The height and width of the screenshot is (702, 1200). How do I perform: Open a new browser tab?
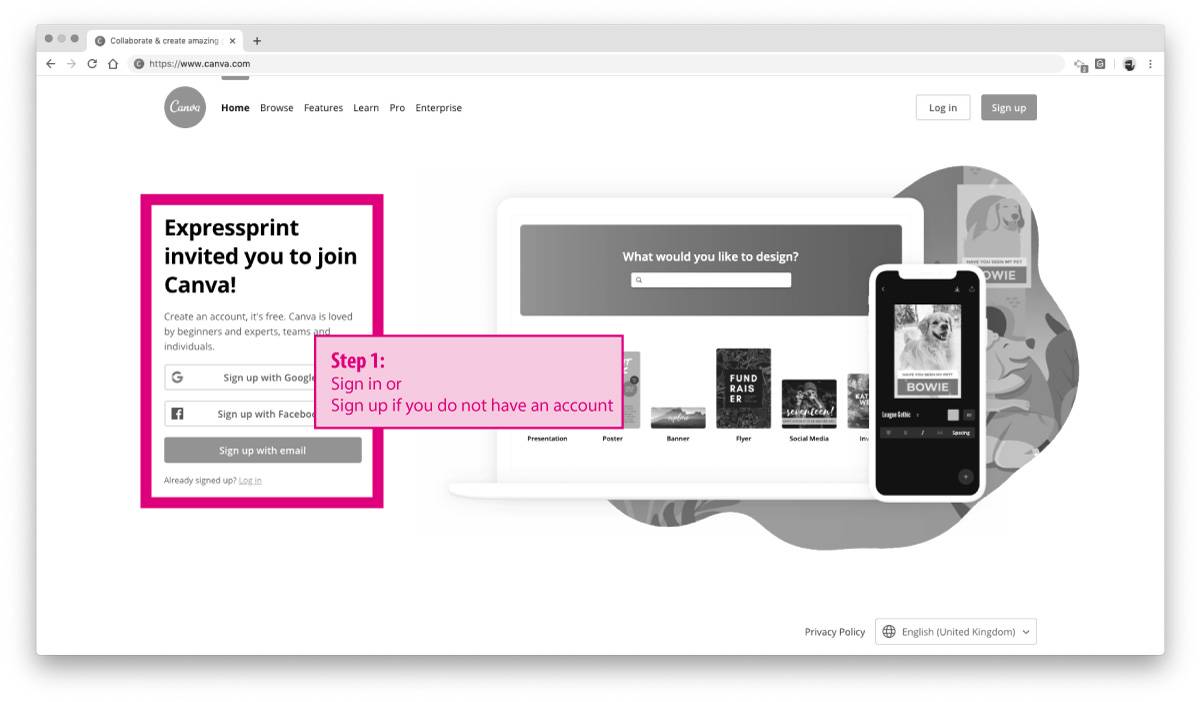257,41
